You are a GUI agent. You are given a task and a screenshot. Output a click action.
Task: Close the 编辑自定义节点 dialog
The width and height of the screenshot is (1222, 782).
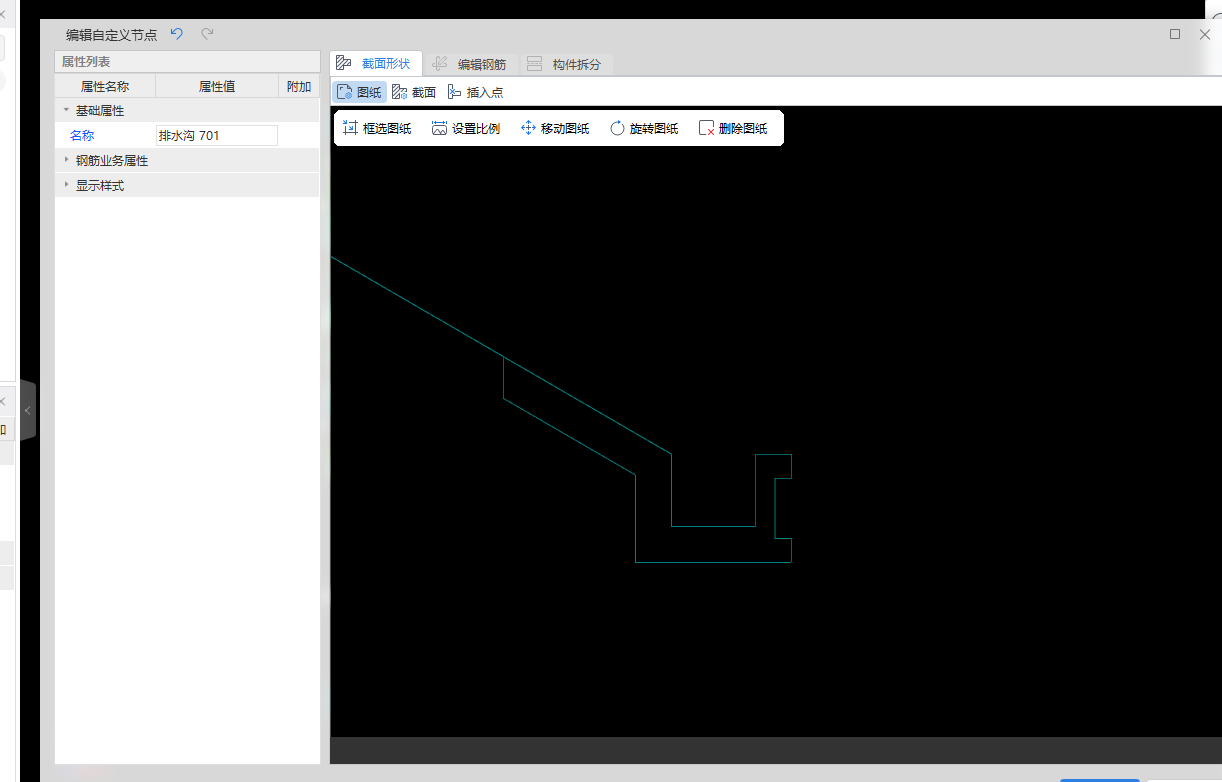(x=1205, y=34)
